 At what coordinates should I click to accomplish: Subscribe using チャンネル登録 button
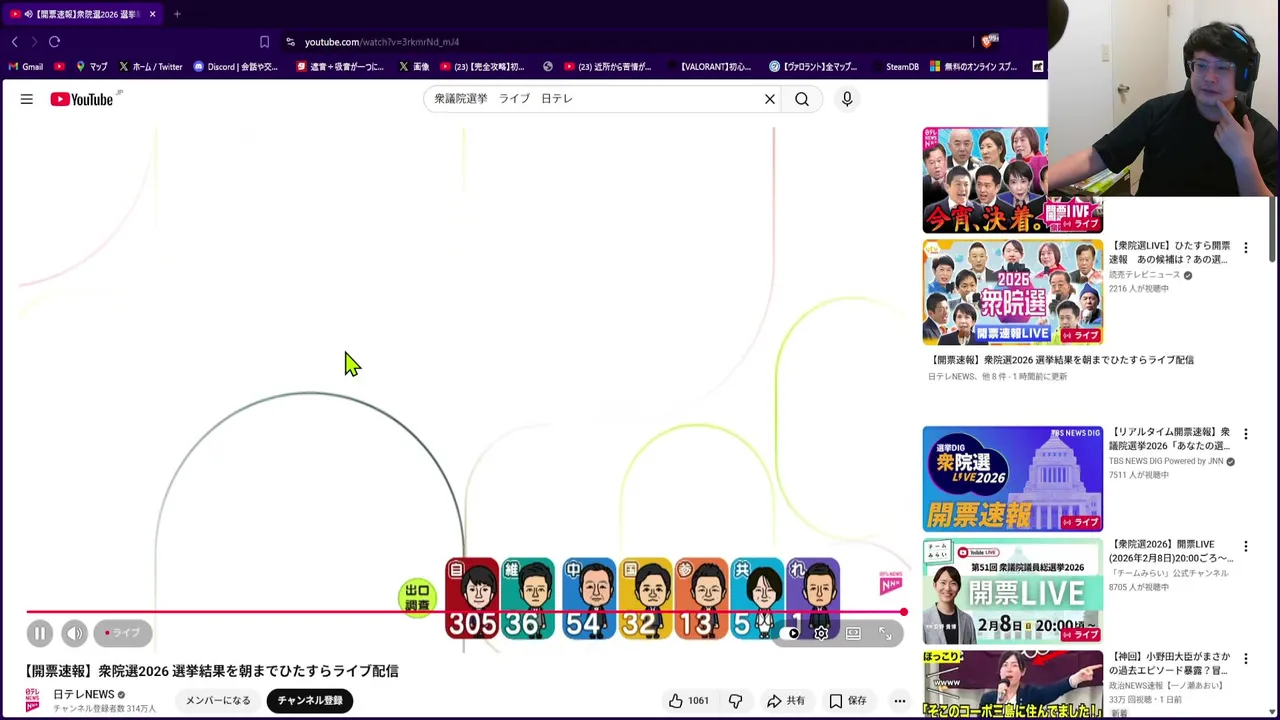310,701
